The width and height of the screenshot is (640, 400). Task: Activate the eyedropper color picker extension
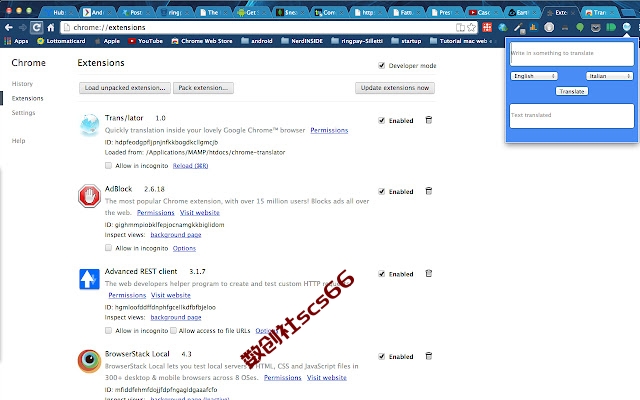[519, 28]
